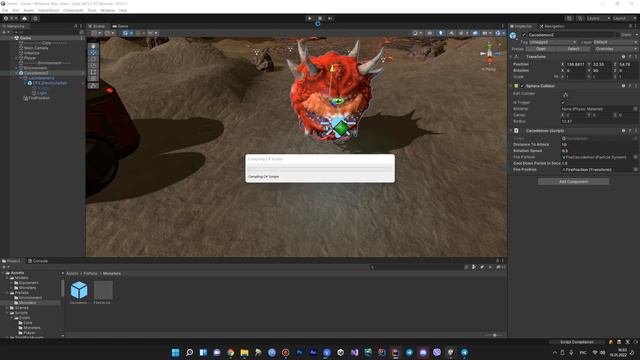Viewport: 640px width, 360px height.
Task: Open the Windows Start menu
Action: click(x=176, y=352)
